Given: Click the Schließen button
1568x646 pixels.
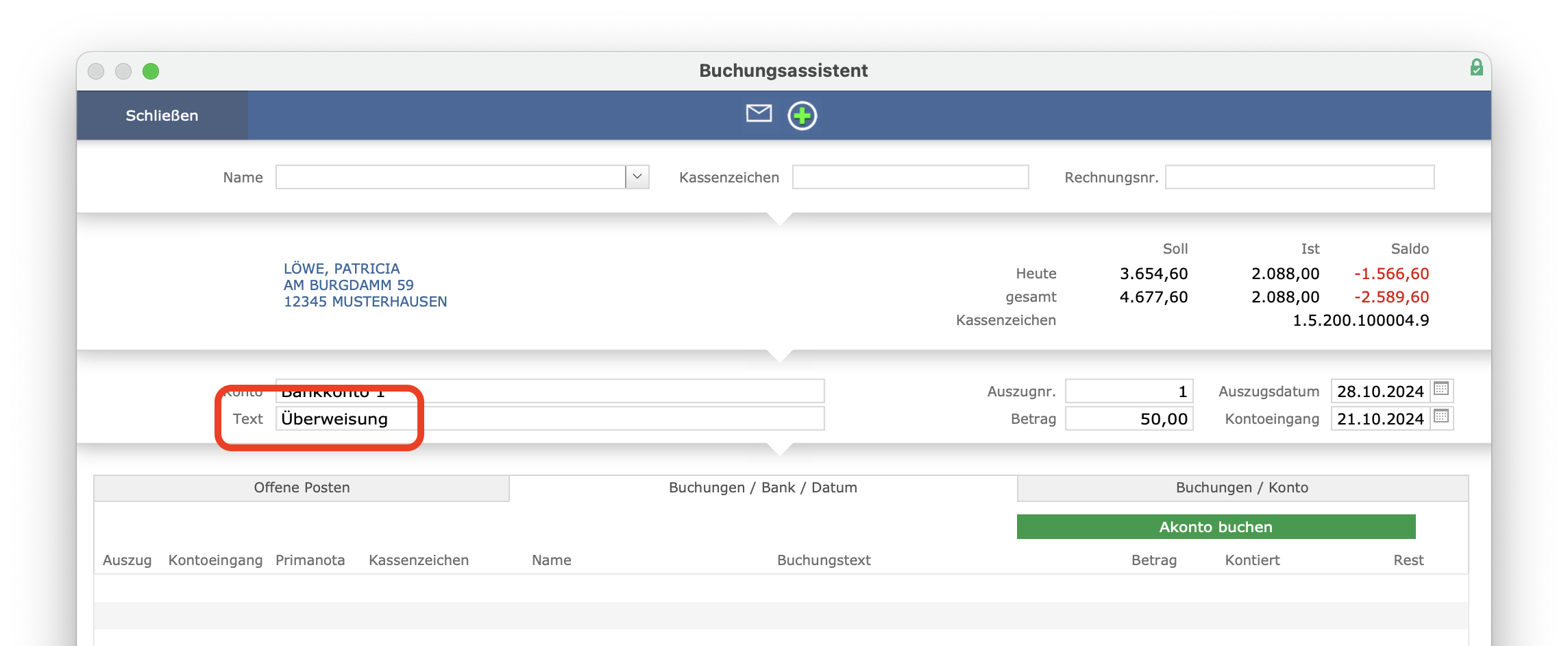Looking at the screenshot, I should 162,115.
